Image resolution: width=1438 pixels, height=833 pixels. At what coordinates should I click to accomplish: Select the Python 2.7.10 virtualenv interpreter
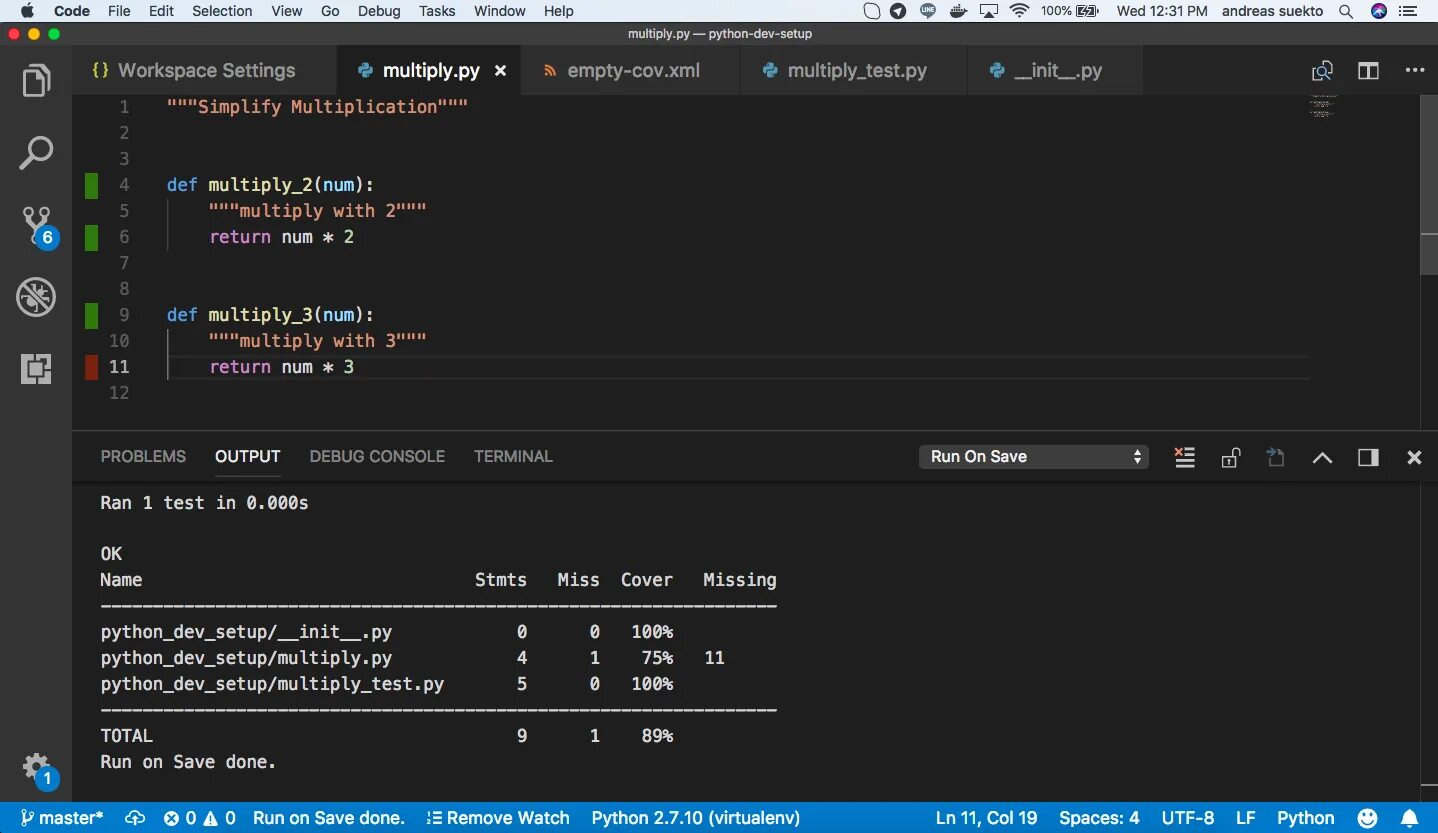click(695, 818)
